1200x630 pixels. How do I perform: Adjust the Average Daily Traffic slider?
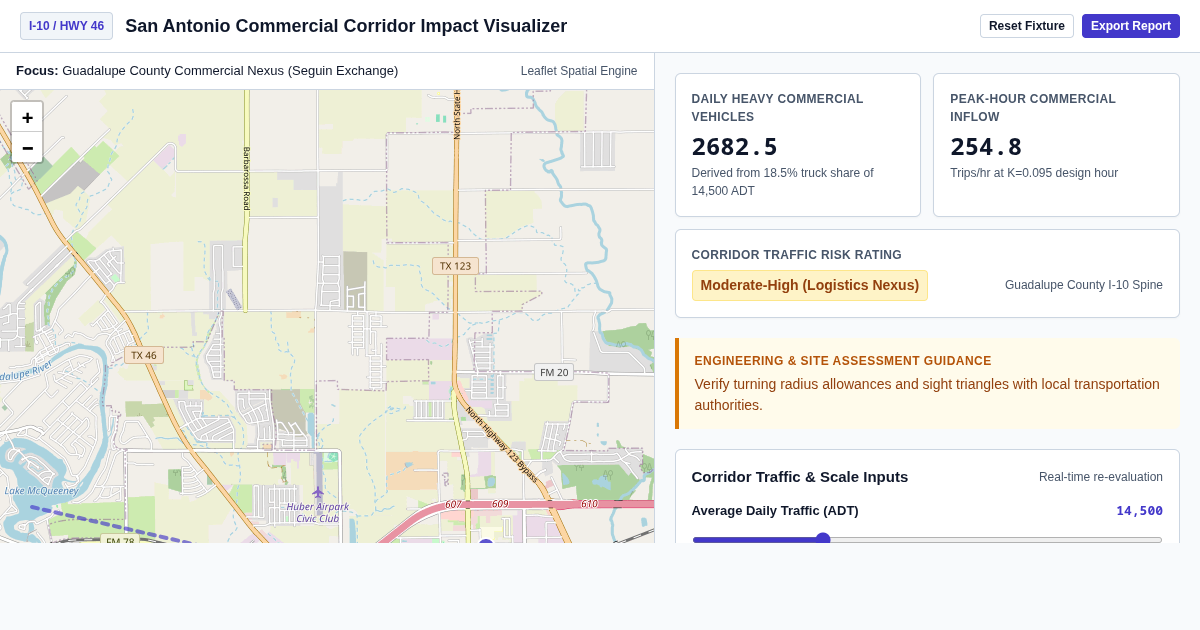927,539
